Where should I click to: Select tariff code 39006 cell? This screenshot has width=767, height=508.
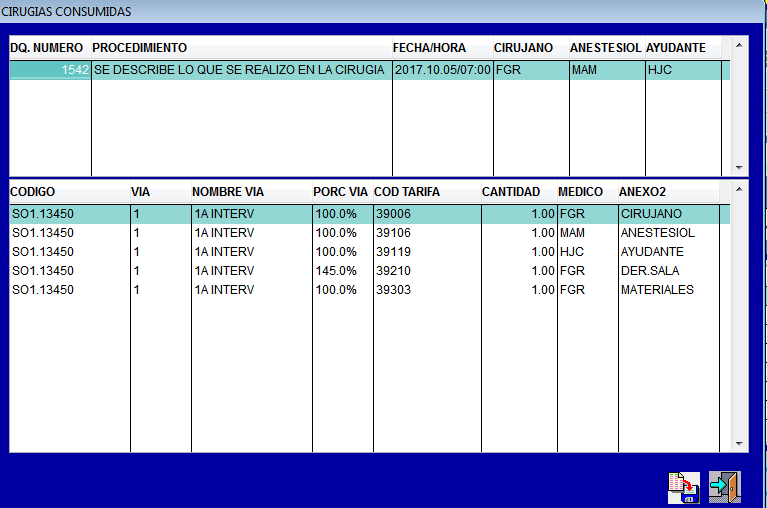coord(427,214)
